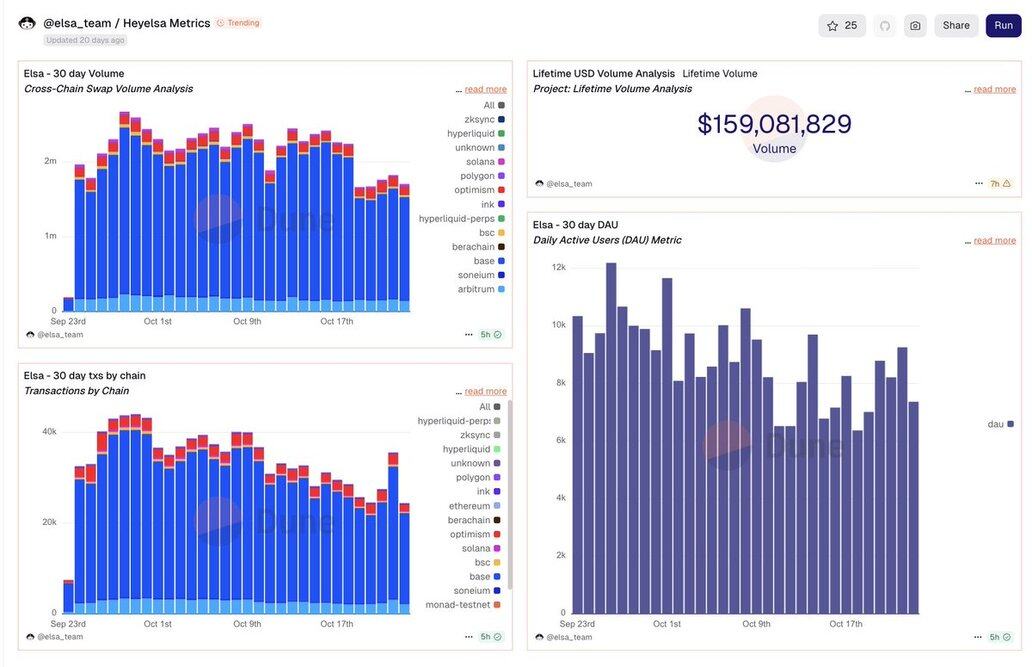Take a dashboard screenshot with camera icon
Image resolution: width=1032 pixels, height=667 pixels.
914,26
